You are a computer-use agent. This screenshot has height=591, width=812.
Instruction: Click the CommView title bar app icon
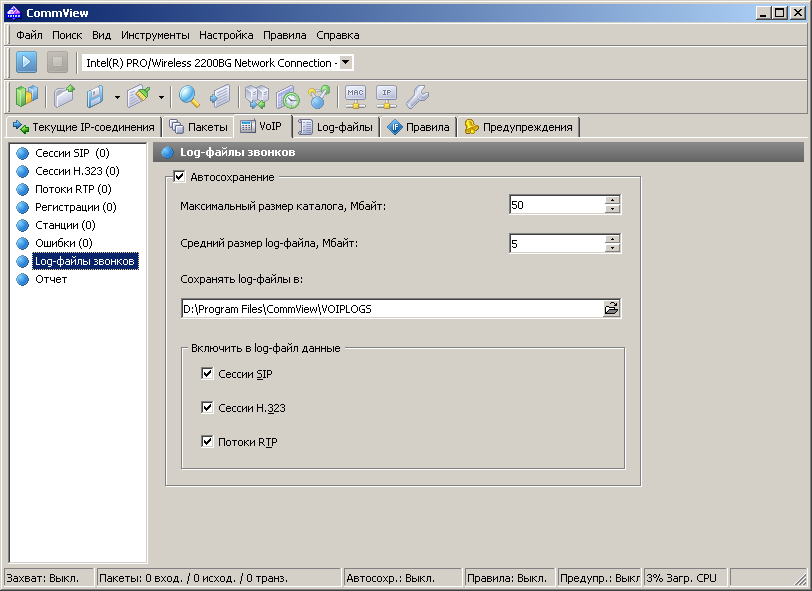pos(14,13)
